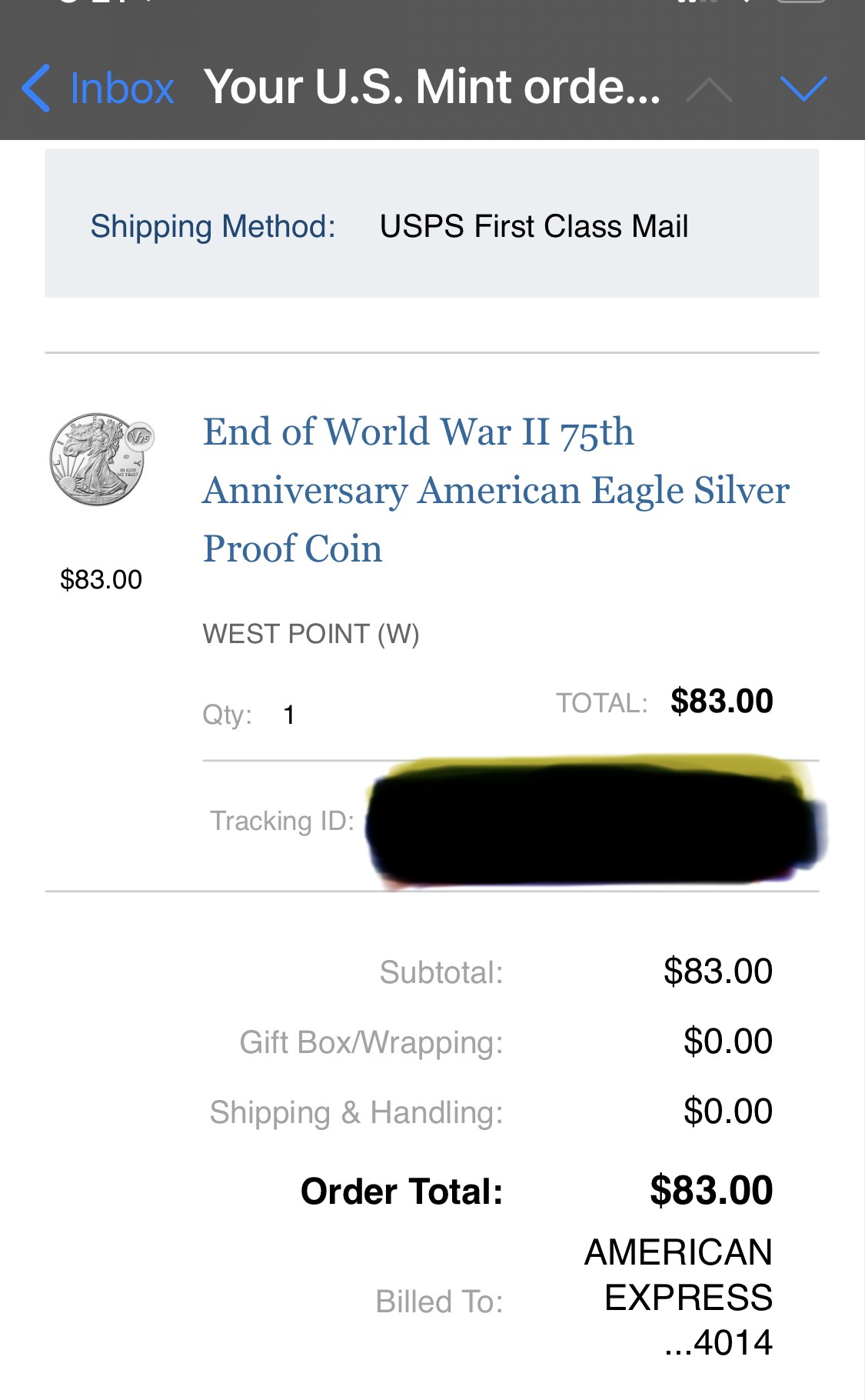Tap the bold item TOTAL amount
This screenshot has height=1400, width=865.
[x=721, y=702]
